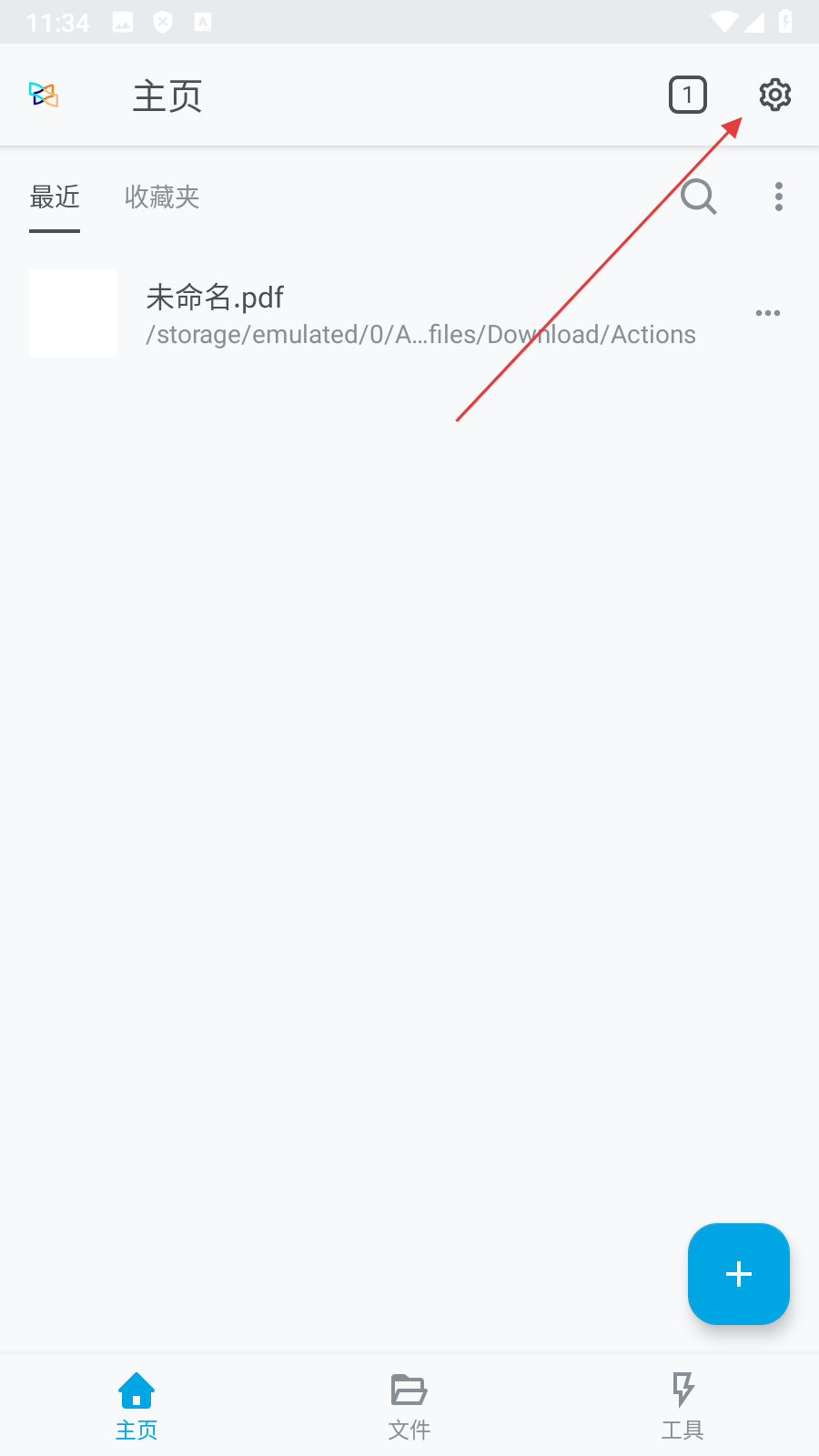Screen dimensions: 819x1456
Task: Open 文件 folder in bottom navigation
Action: tap(409, 1405)
